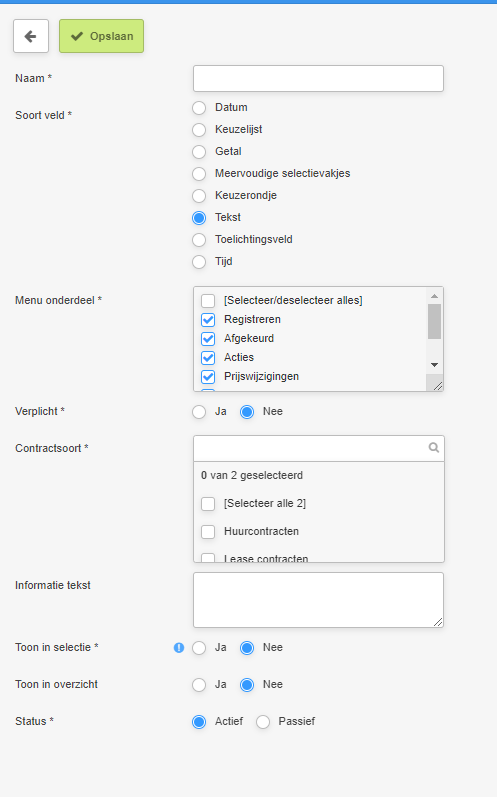
Task: Click the blue info icon beside Toon in selectie
Action: point(179,648)
